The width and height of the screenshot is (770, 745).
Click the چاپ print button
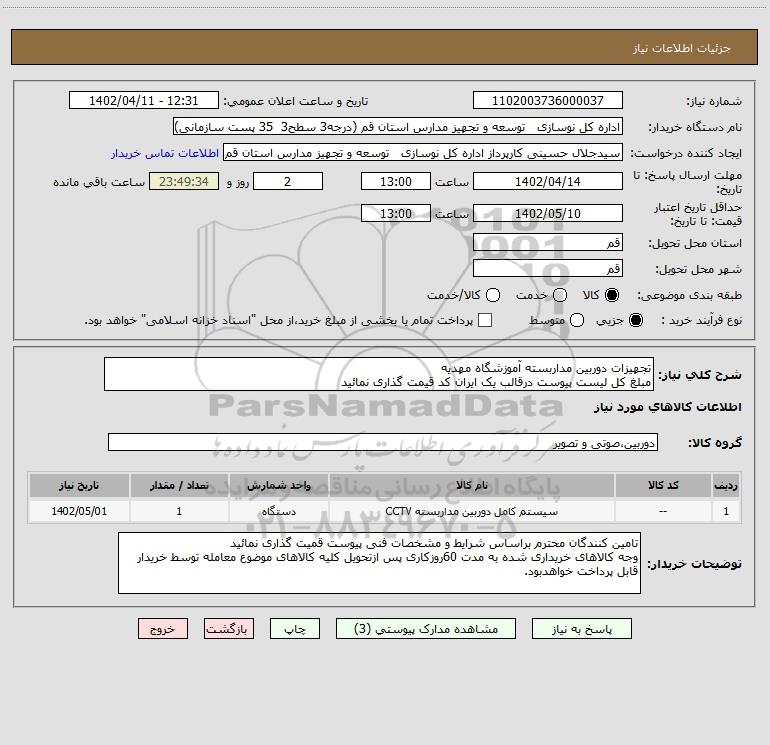(x=295, y=629)
